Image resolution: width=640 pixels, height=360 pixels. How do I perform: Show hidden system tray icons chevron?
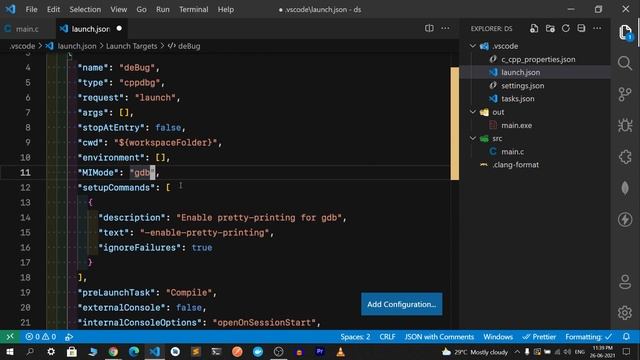point(517,351)
